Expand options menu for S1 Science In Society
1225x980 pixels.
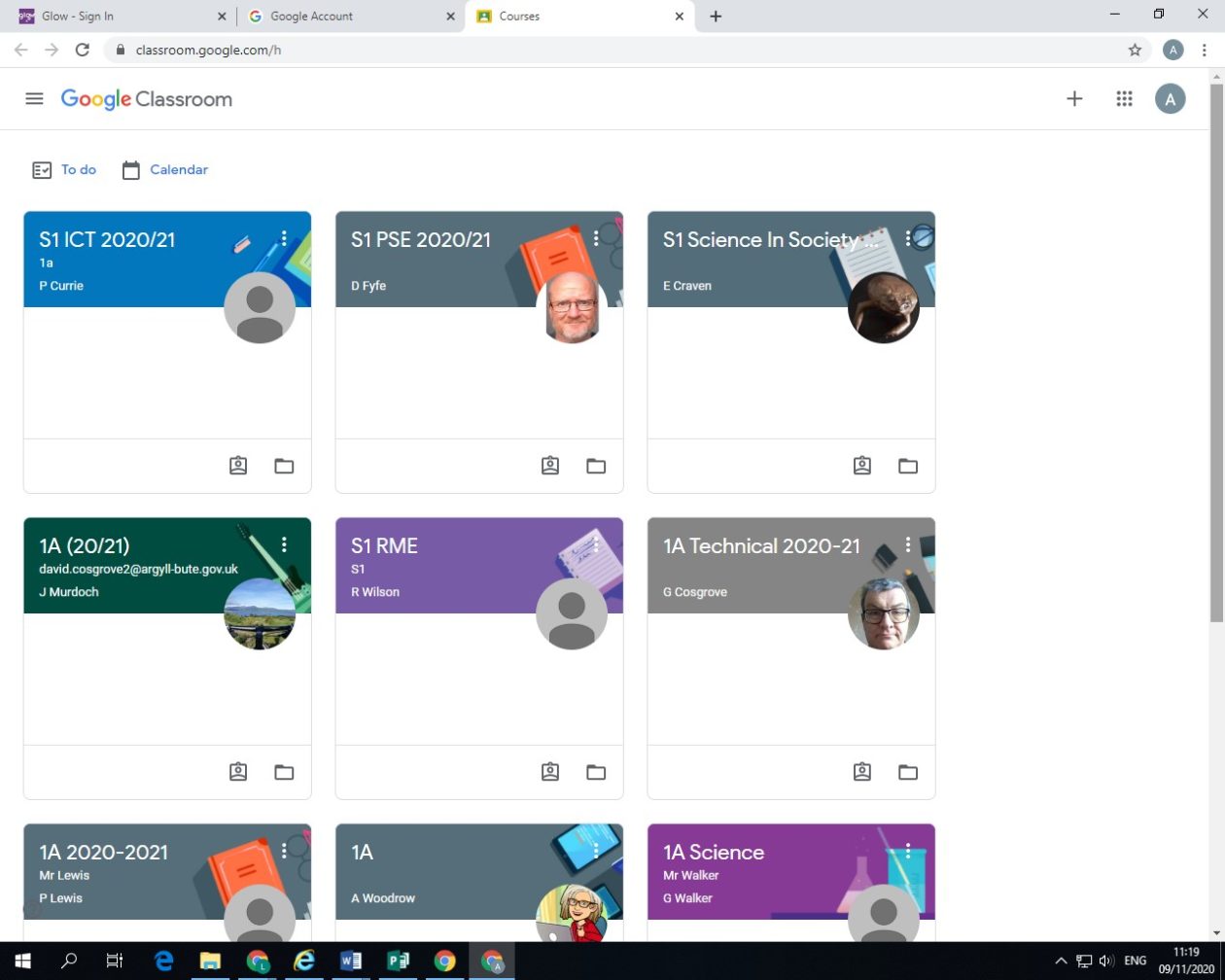pos(908,238)
